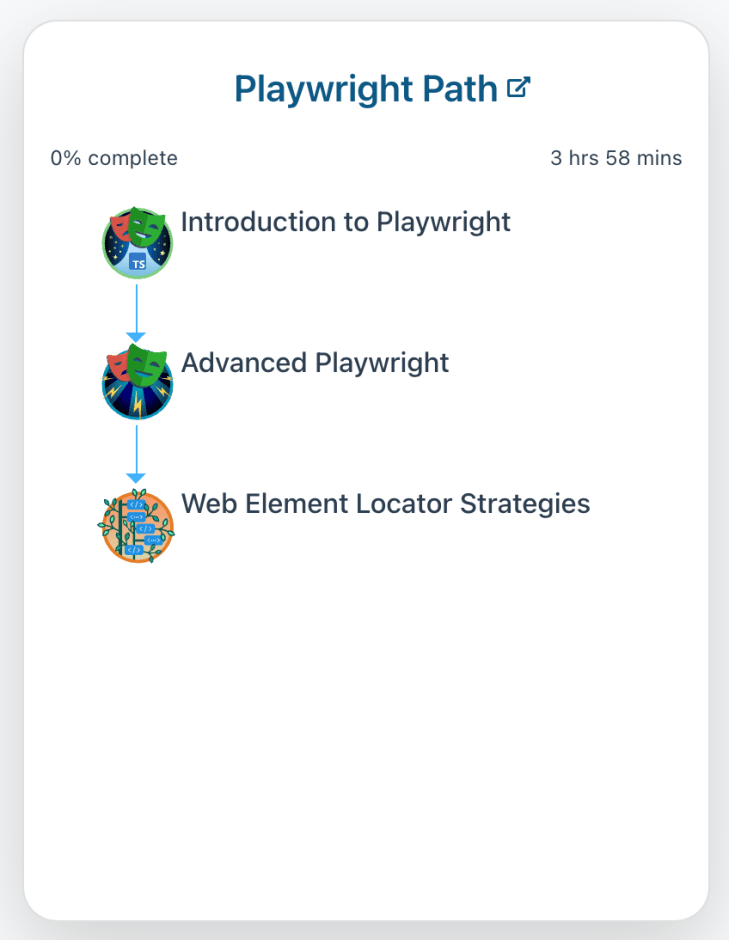The width and height of the screenshot is (729, 940).
Task: Click the empty white area of the card
Action: 365,740
